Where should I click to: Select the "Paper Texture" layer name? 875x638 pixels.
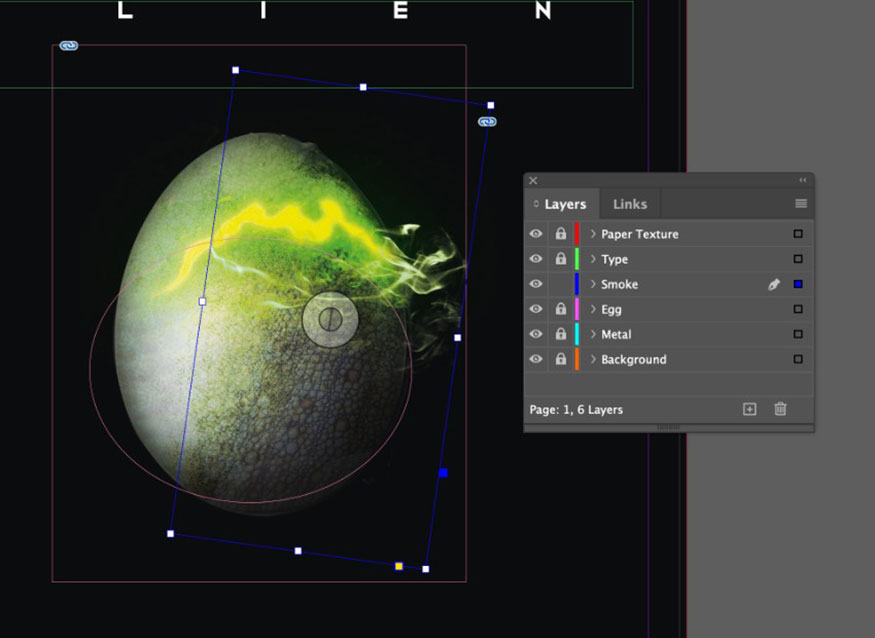[640, 234]
